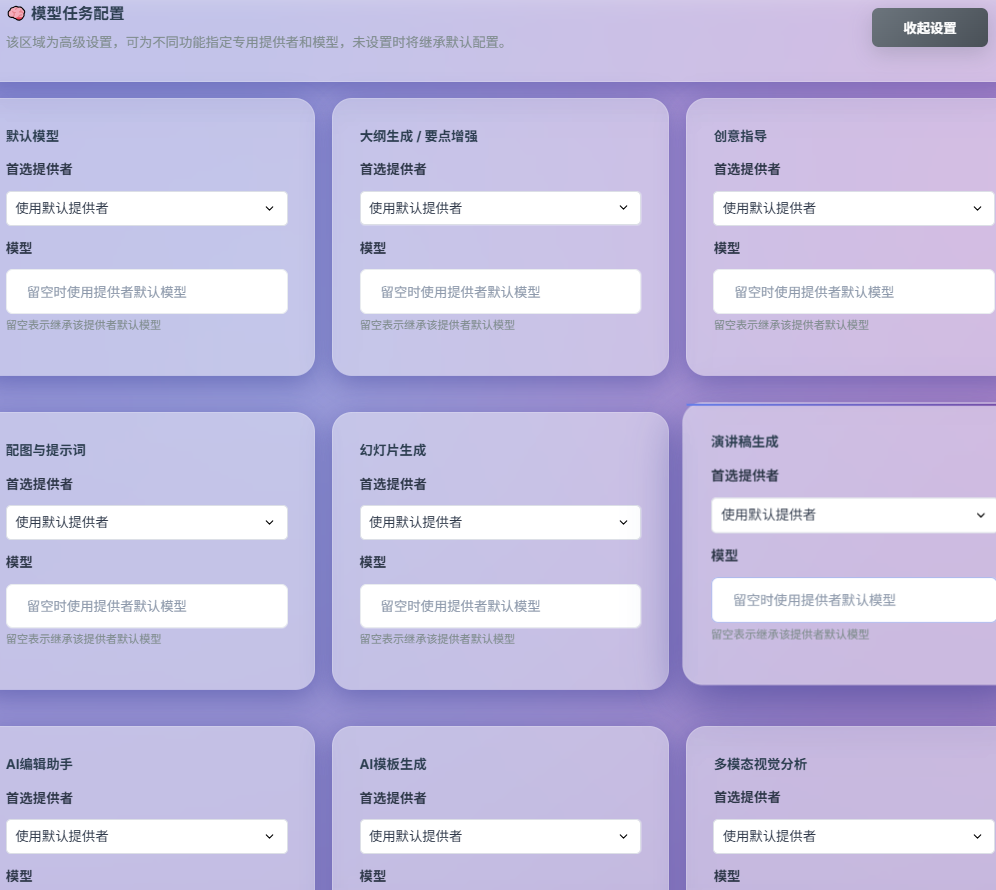Open the 创意指导 provider dropdown

click(853, 208)
